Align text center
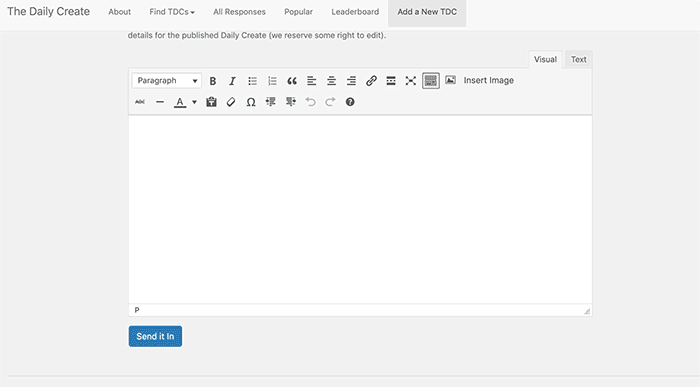Image resolution: width=700 pixels, height=387 pixels. [x=331, y=81]
